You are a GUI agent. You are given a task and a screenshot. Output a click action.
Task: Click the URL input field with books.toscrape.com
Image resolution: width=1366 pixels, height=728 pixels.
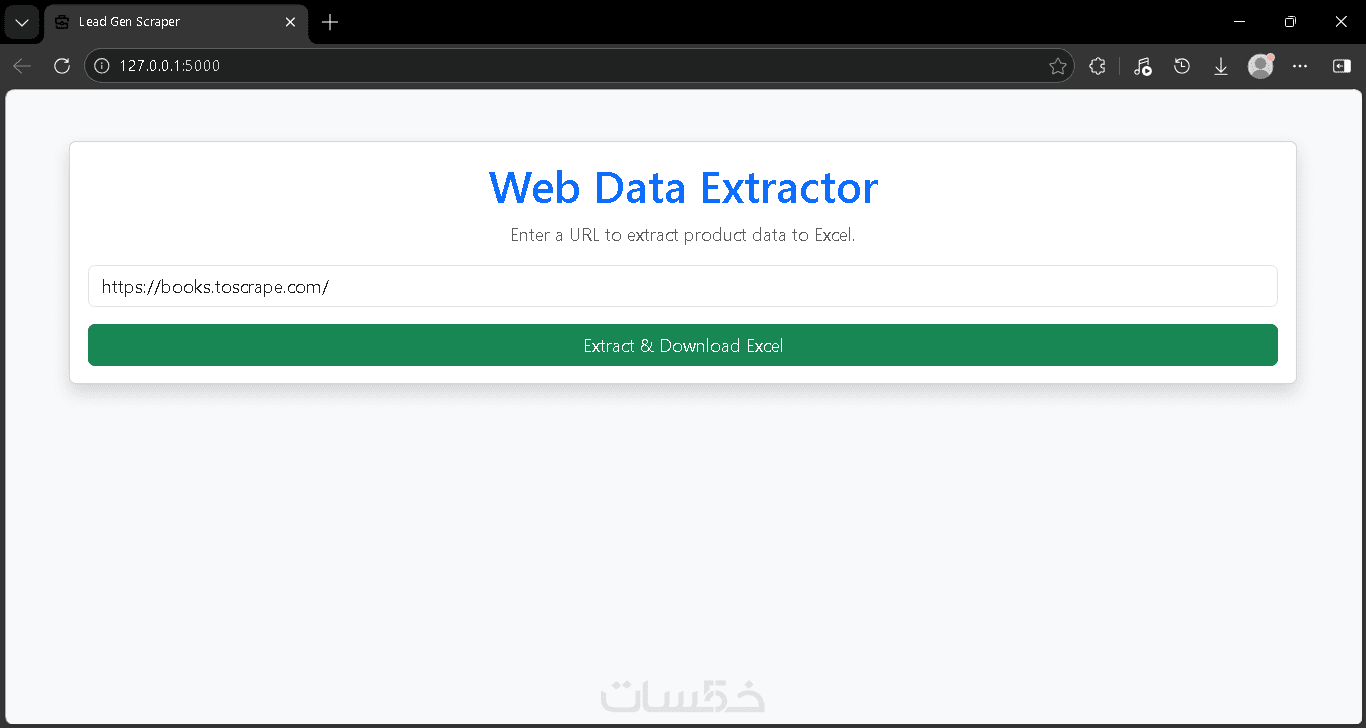(683, 286)
